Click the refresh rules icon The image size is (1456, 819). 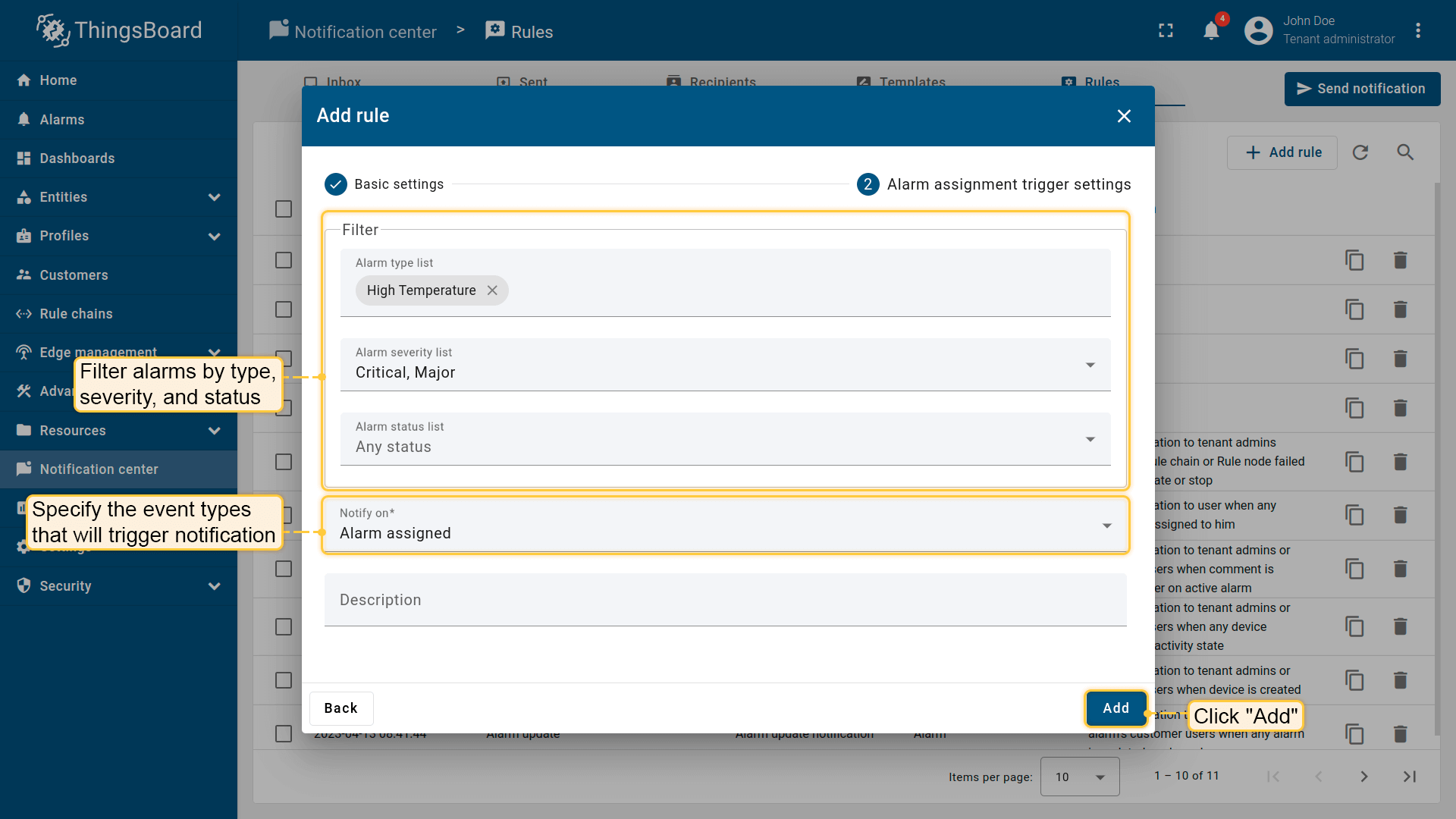coord(1360,152)
